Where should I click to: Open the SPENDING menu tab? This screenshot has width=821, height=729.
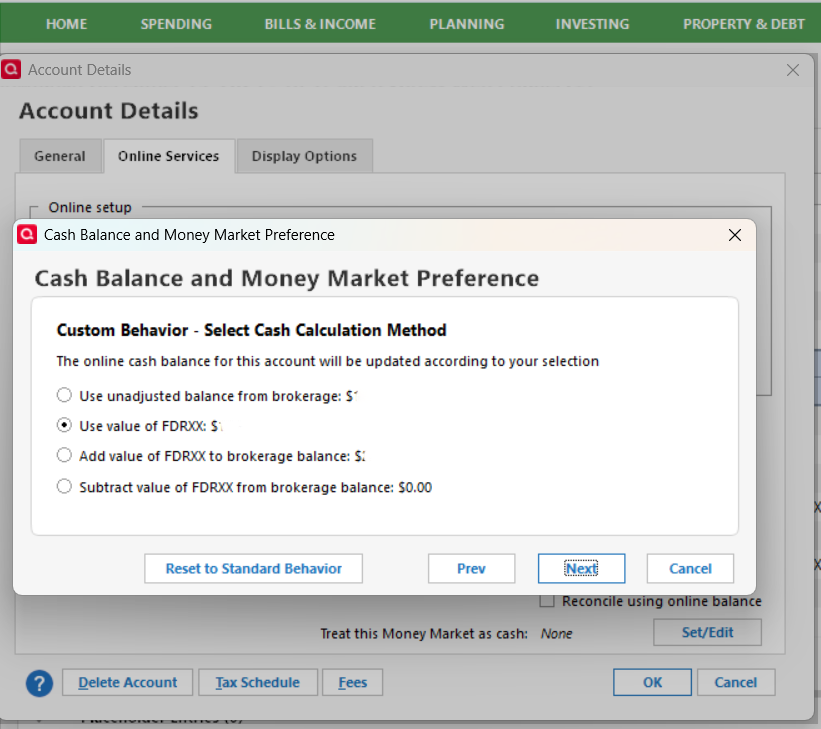point(176,24)
